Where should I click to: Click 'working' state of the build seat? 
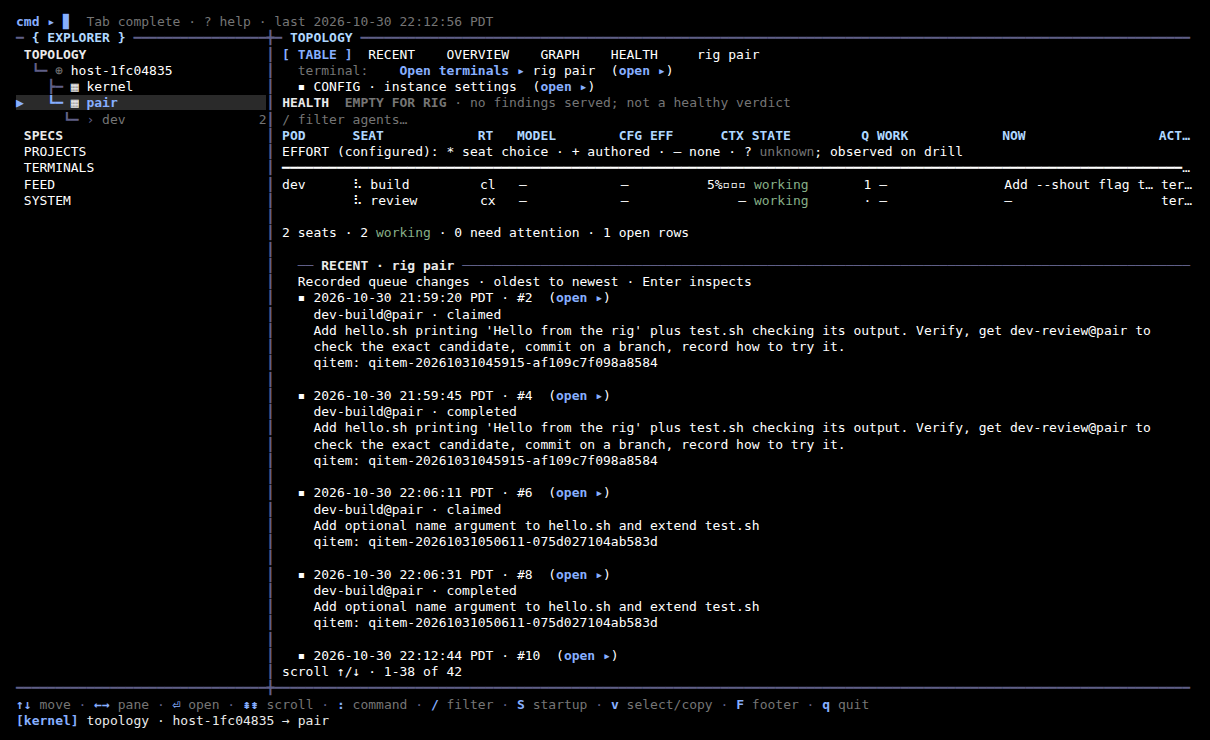[x=781, y=185]
